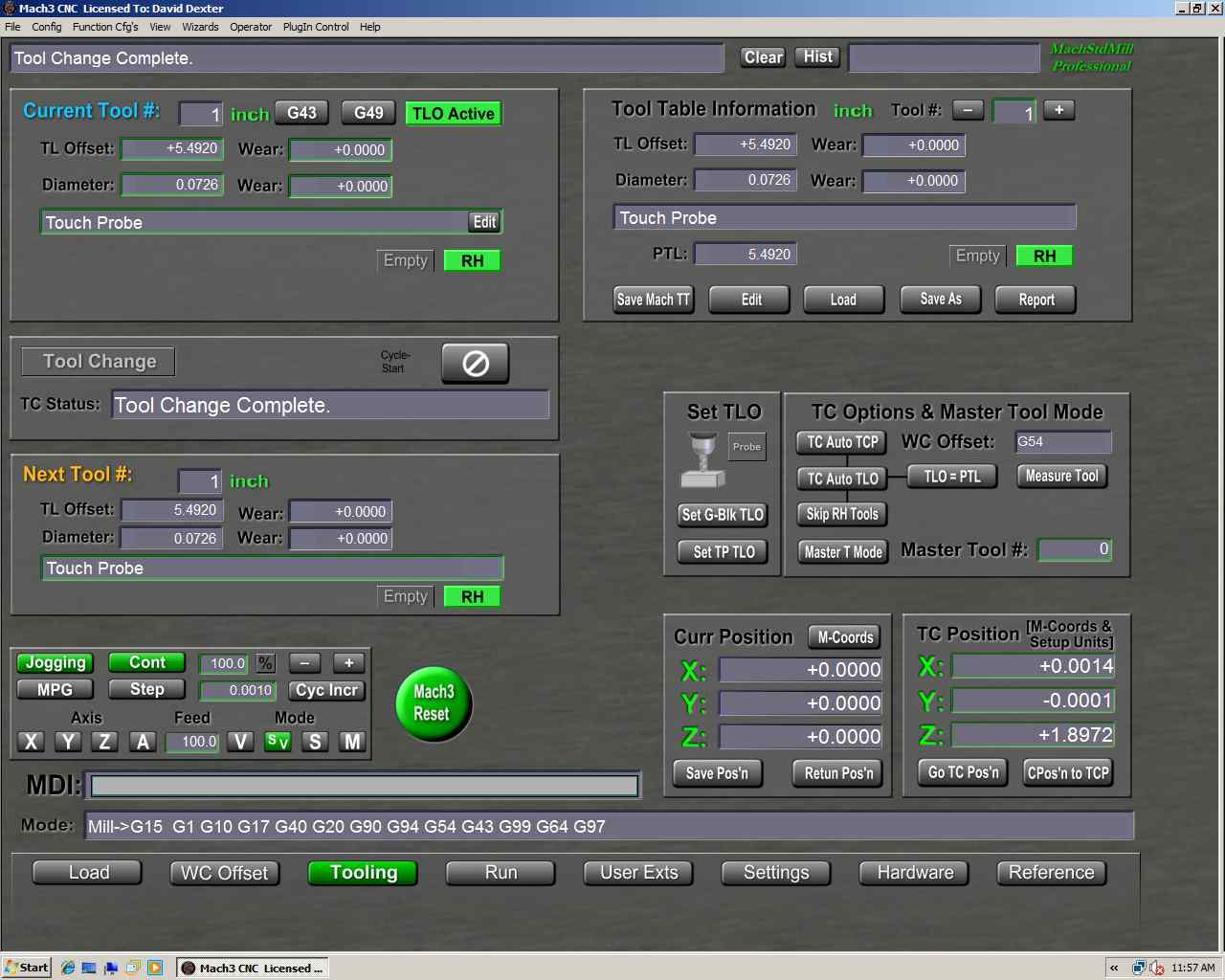Toggle TLO Active off
Screen dimensions: 1225x980
point(453,113)
